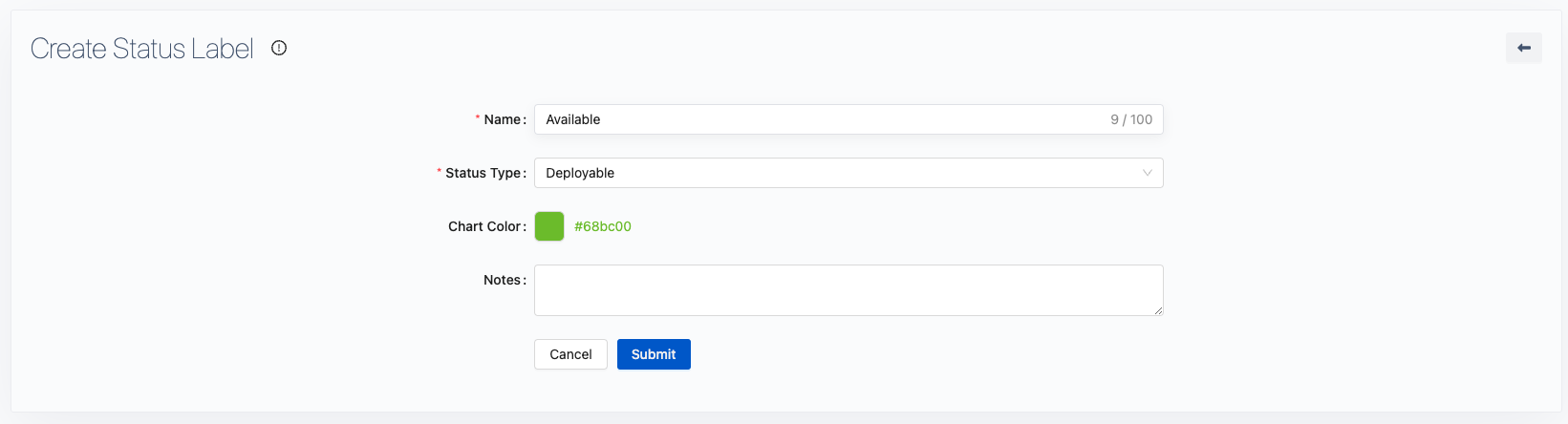This screenshot has width=1568, height=424.
Task: Focus the Name field containing Available
Action: (822, 119)
